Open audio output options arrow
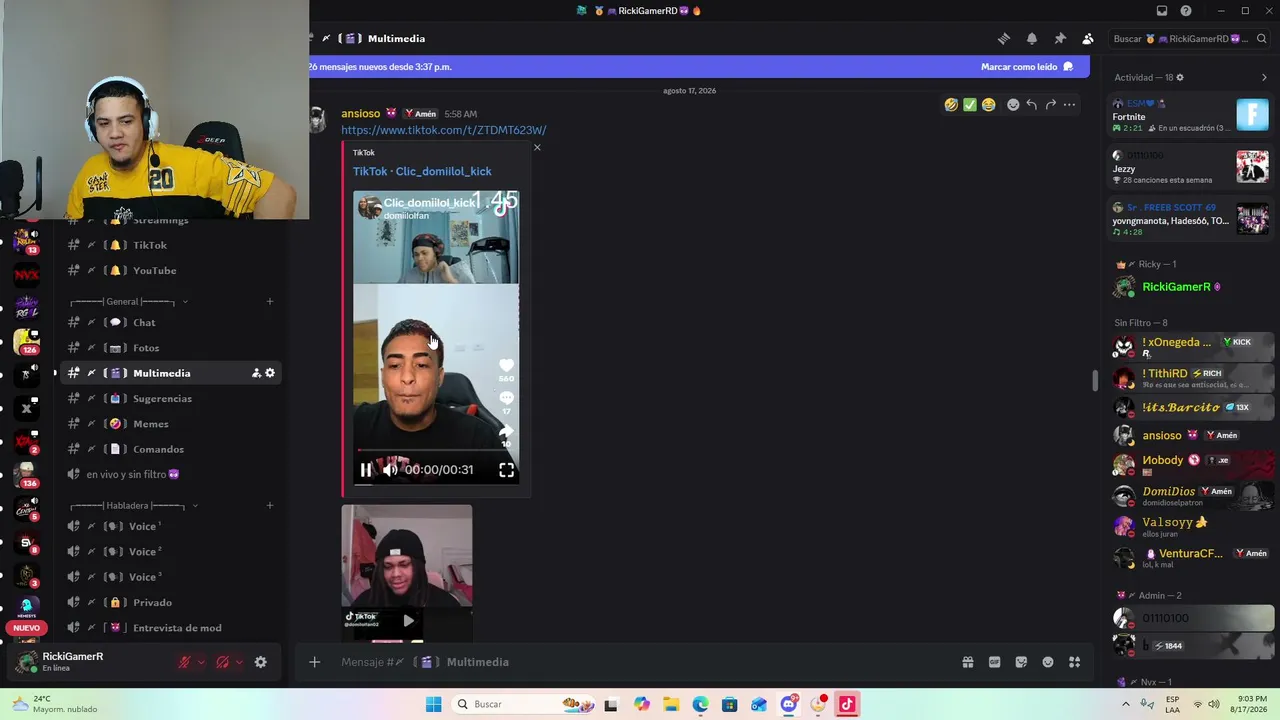Viewport: 1280px width, 720px height. click(239, 662)
